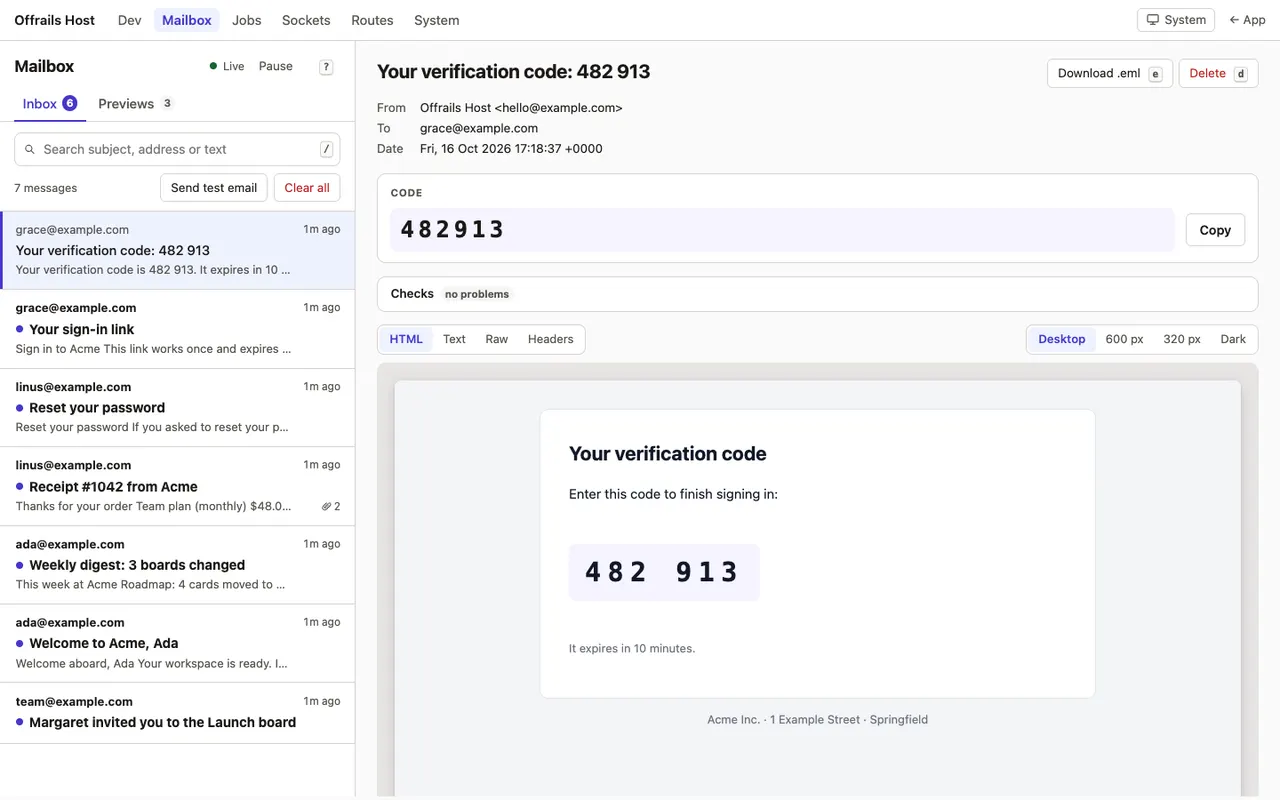
Task: Open the Dev nav item
Action: click(x=129, y=20)
